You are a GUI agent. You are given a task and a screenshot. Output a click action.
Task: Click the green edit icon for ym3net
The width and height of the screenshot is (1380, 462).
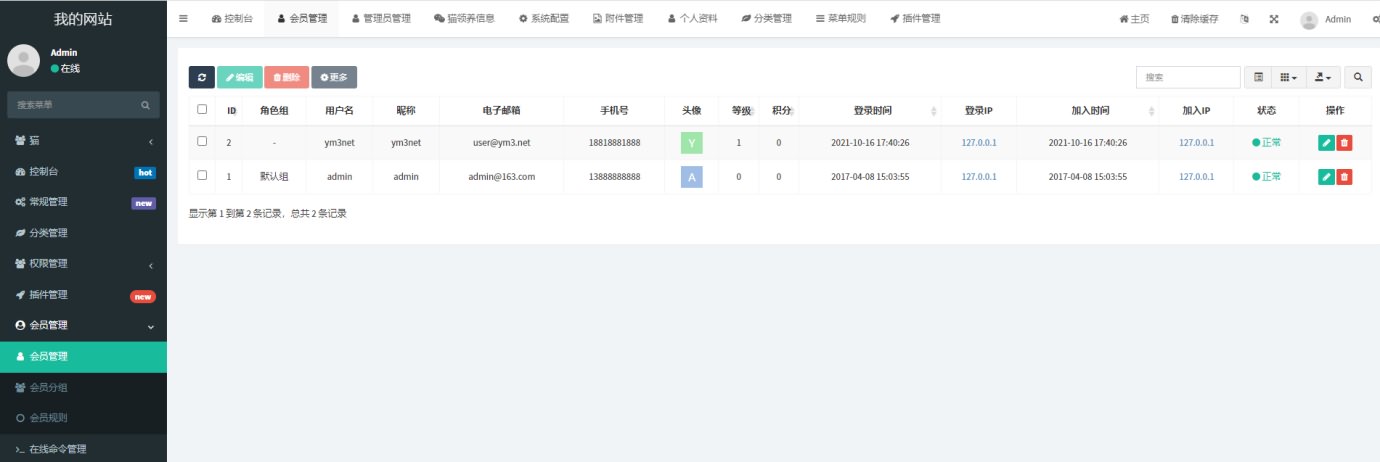[1326, 143]
